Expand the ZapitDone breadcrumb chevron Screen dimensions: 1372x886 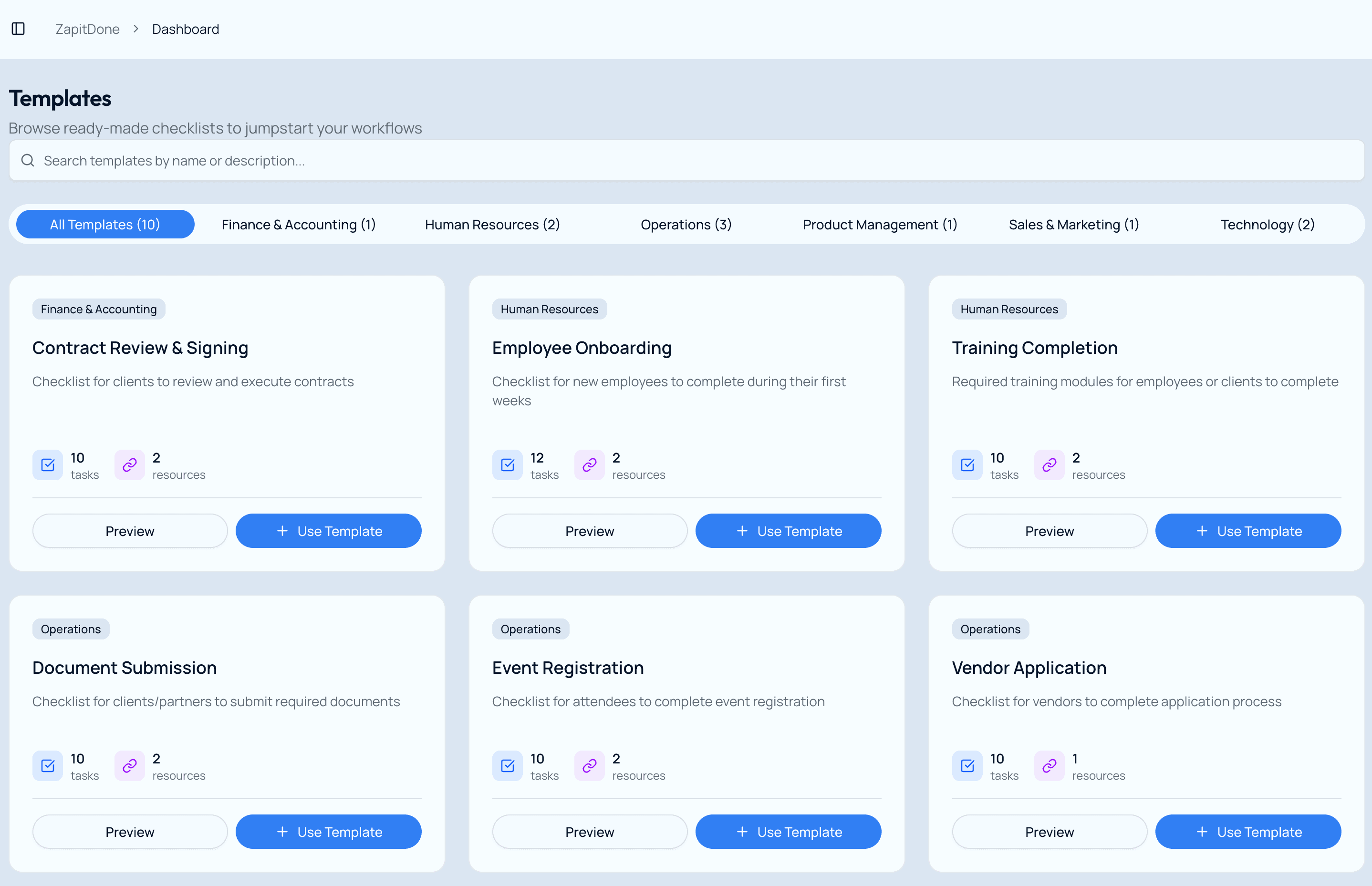click(136, 29)
